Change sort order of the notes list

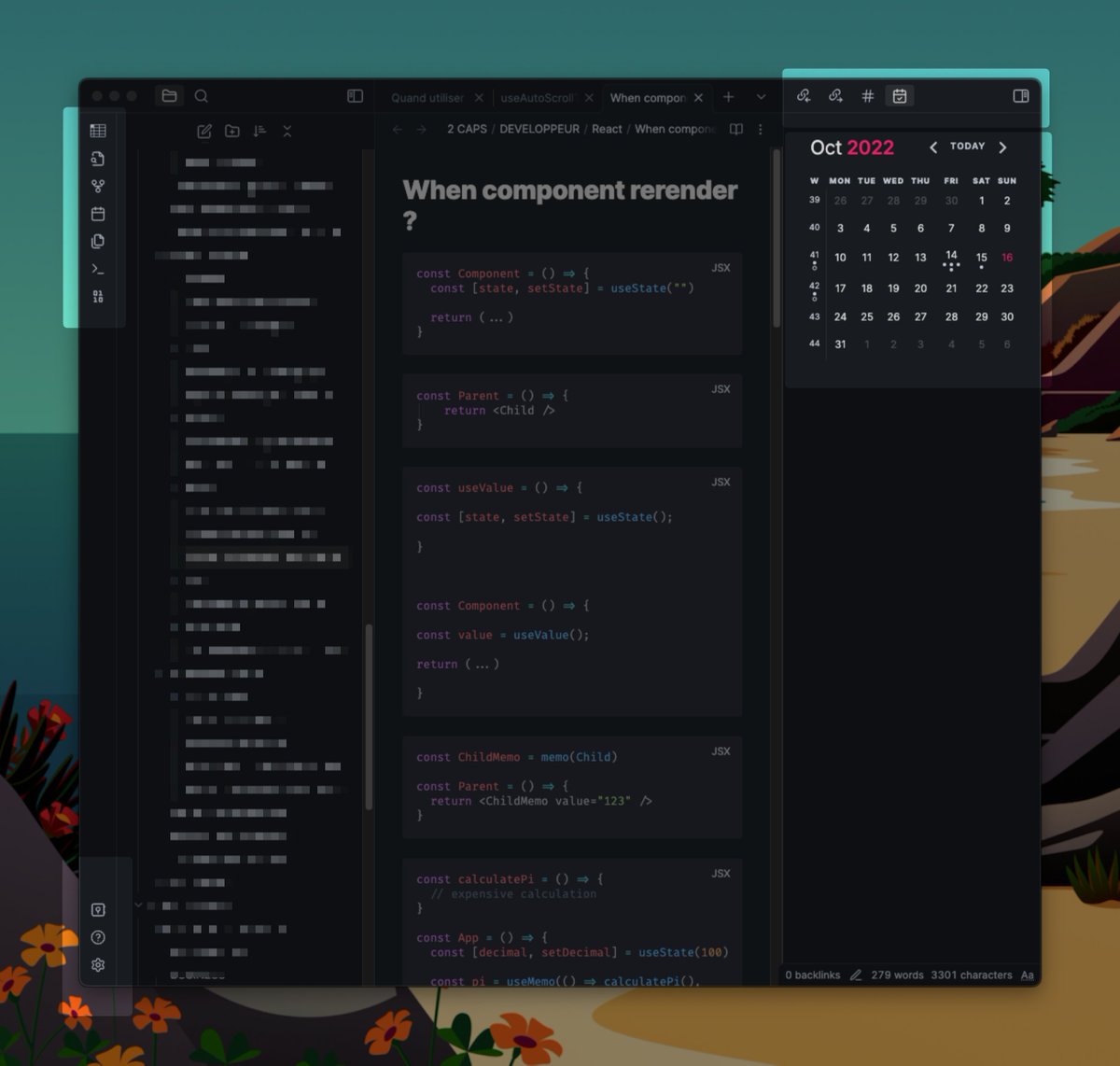point(259,132)
